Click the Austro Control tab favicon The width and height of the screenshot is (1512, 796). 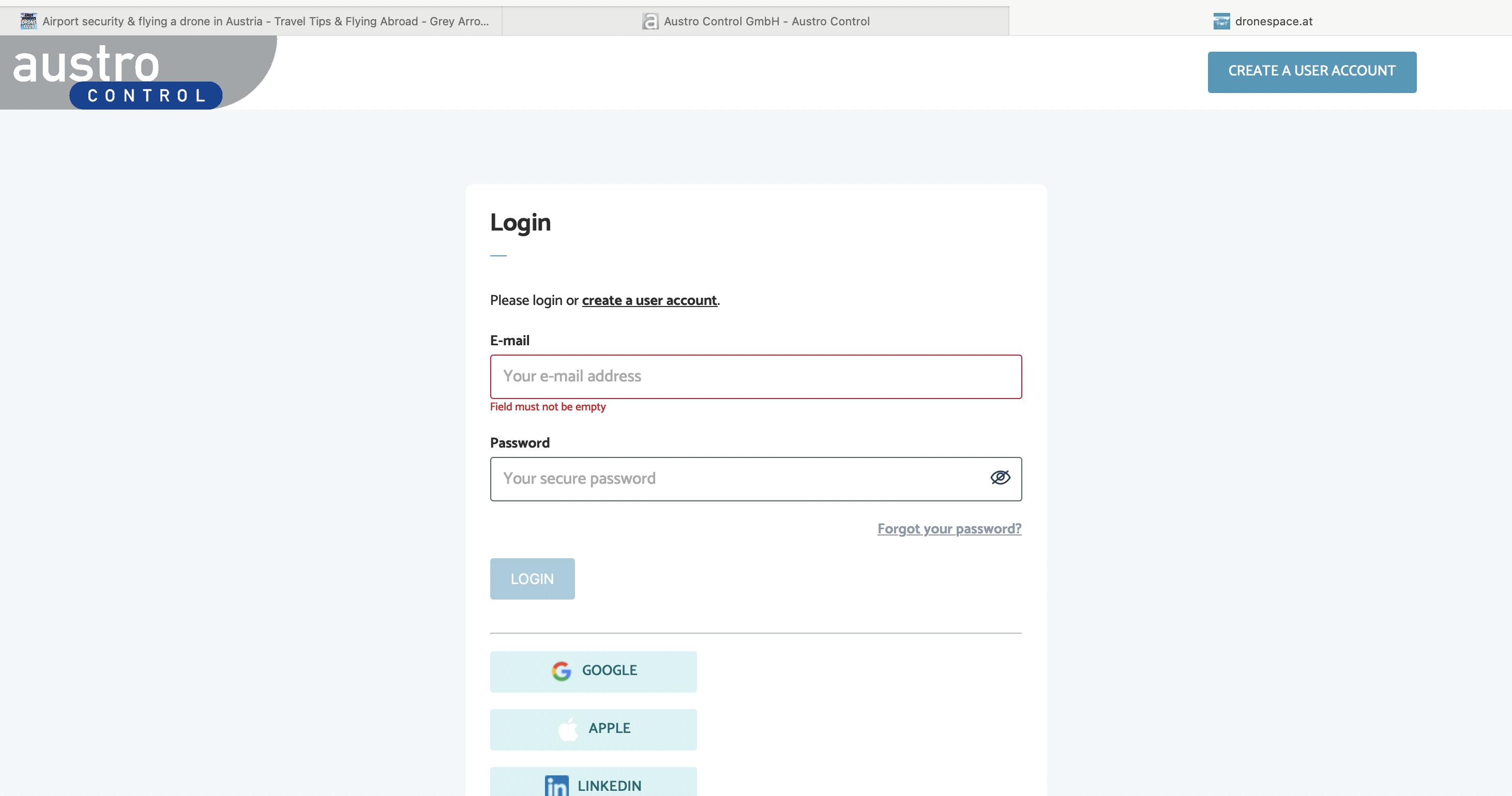coord(650,21)
